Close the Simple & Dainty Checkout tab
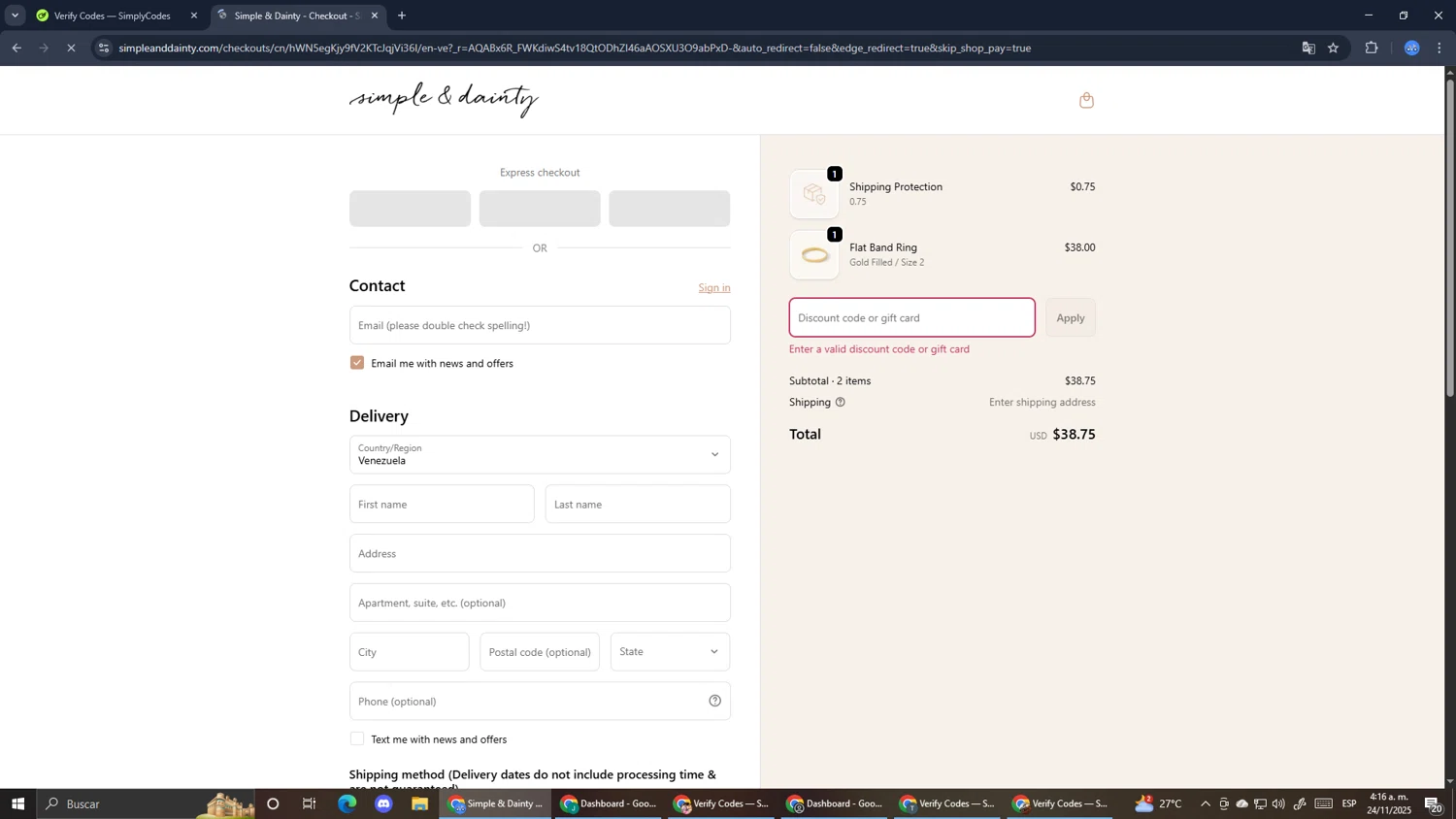This screenshot has height=819, width=1456. (x=375, y=16)
